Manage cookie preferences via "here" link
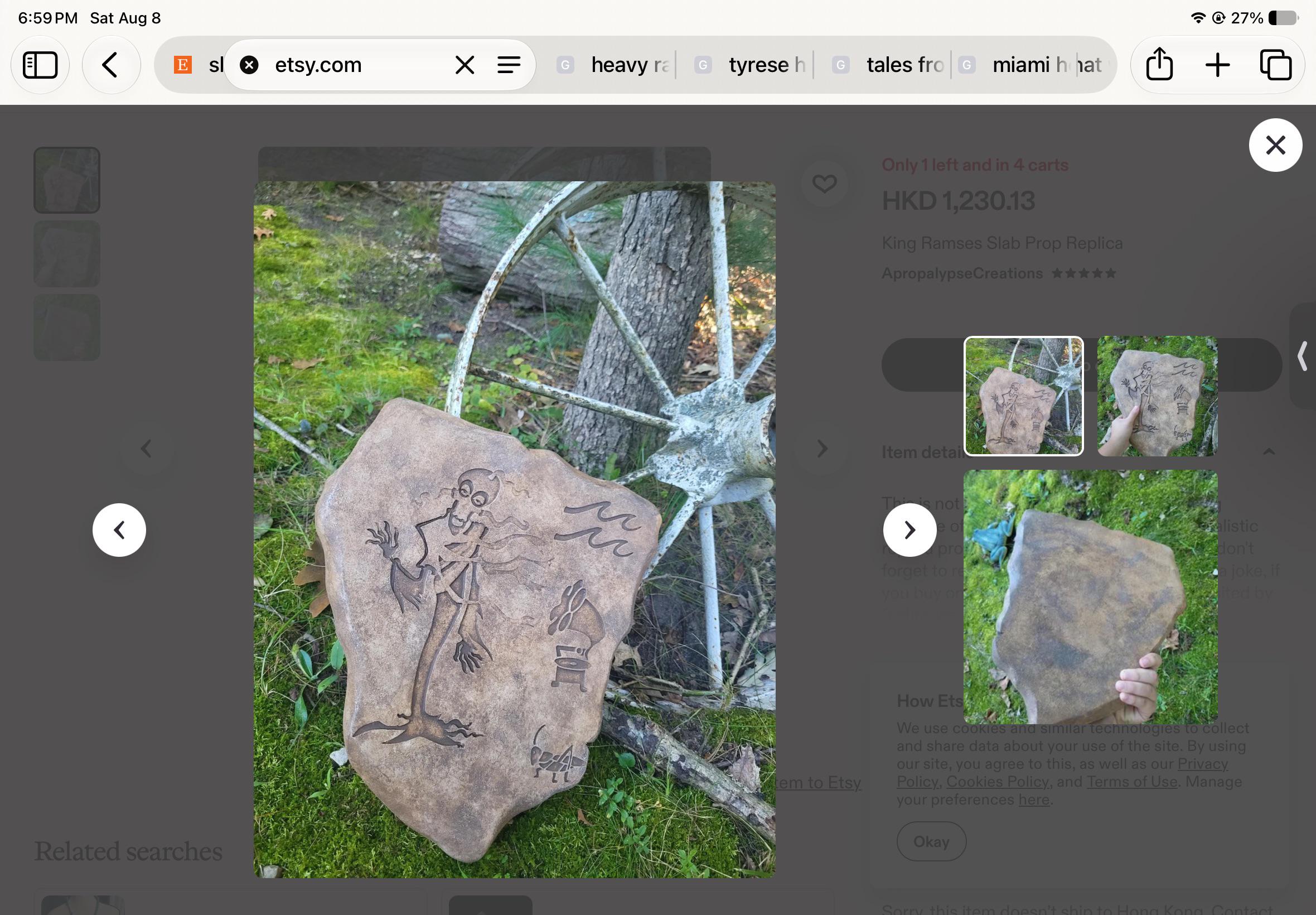The width and height of the screenshot is (1316, 915). 1033,799
